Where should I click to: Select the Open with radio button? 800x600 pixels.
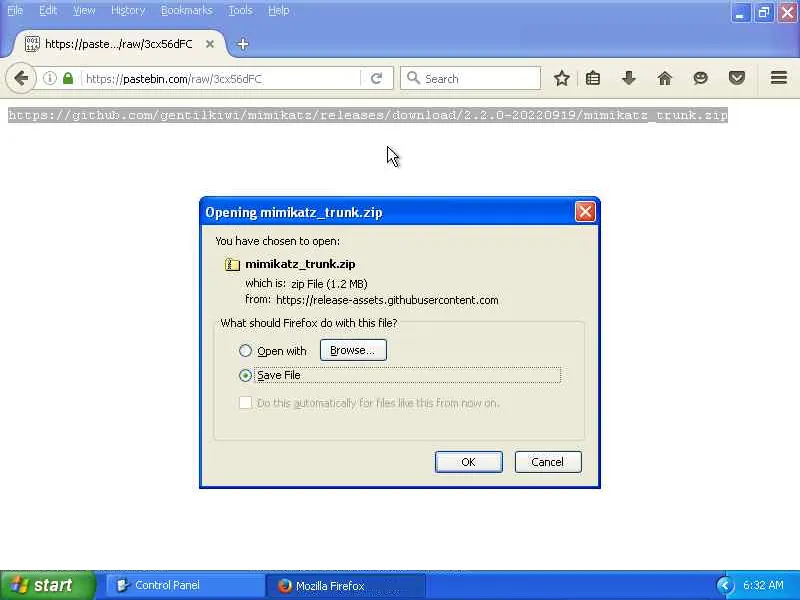pyautogui.click(x=245, y=351)
